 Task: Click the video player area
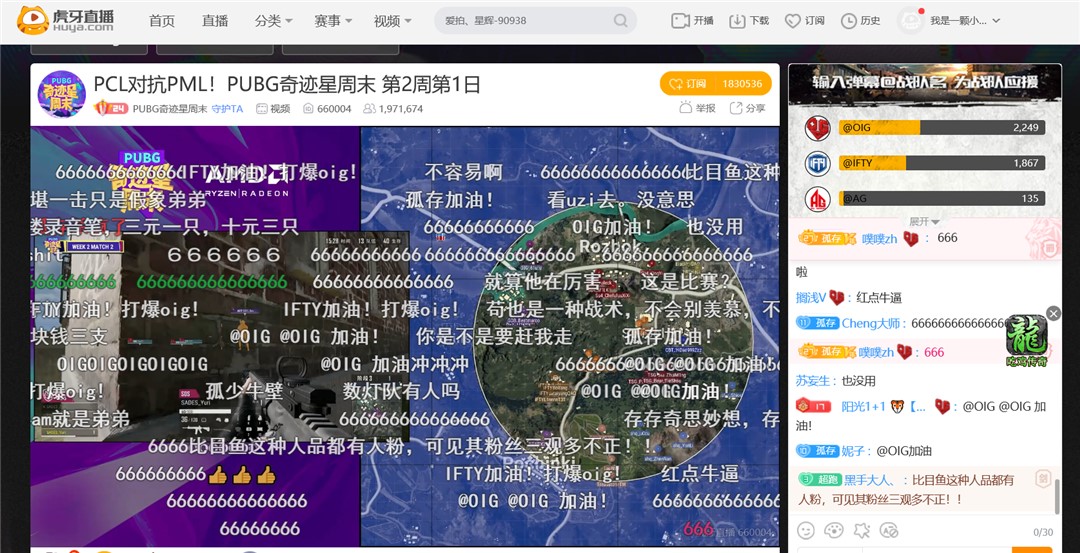(x=405, y=336)
